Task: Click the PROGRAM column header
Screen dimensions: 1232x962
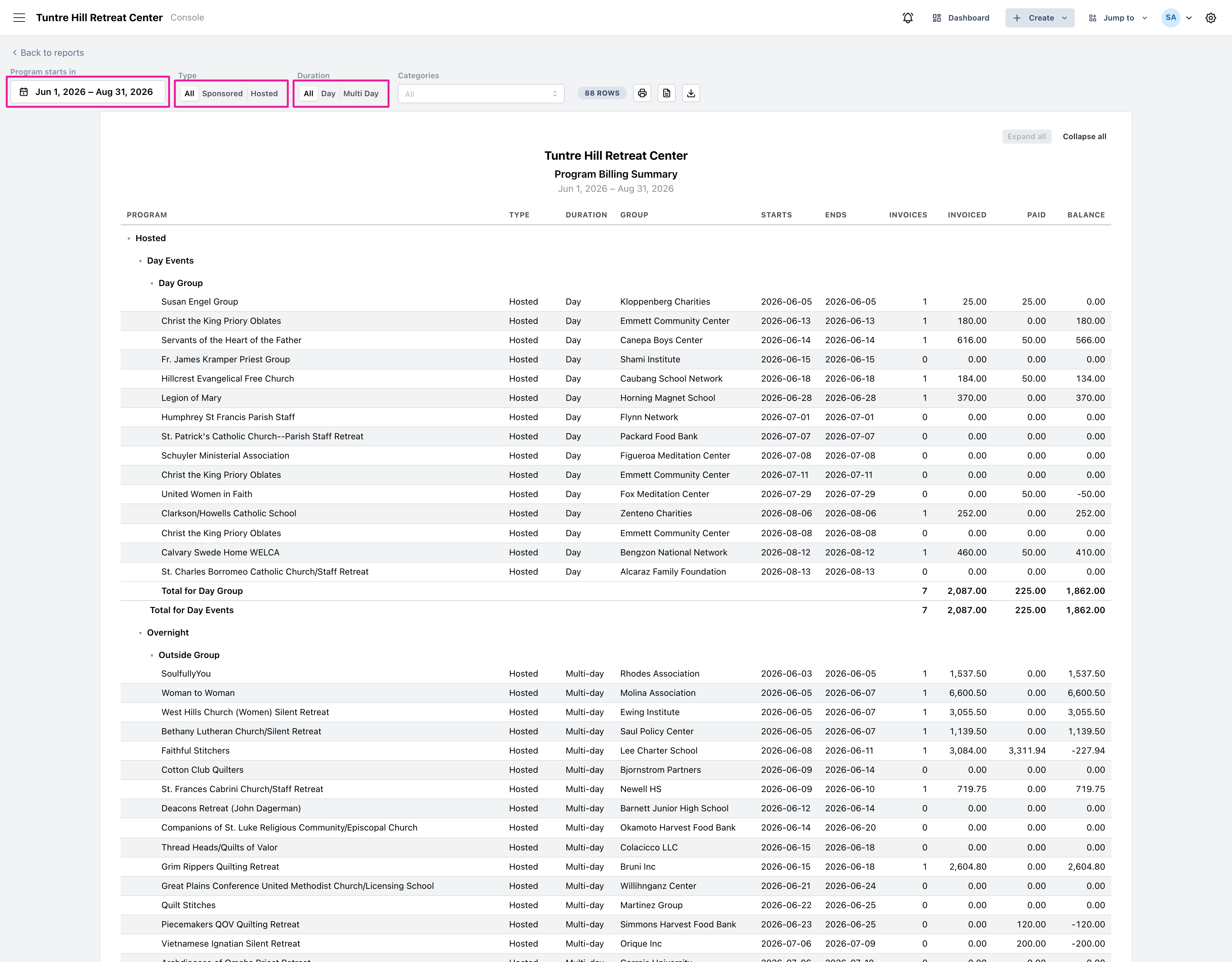Action: coord(147,215)
